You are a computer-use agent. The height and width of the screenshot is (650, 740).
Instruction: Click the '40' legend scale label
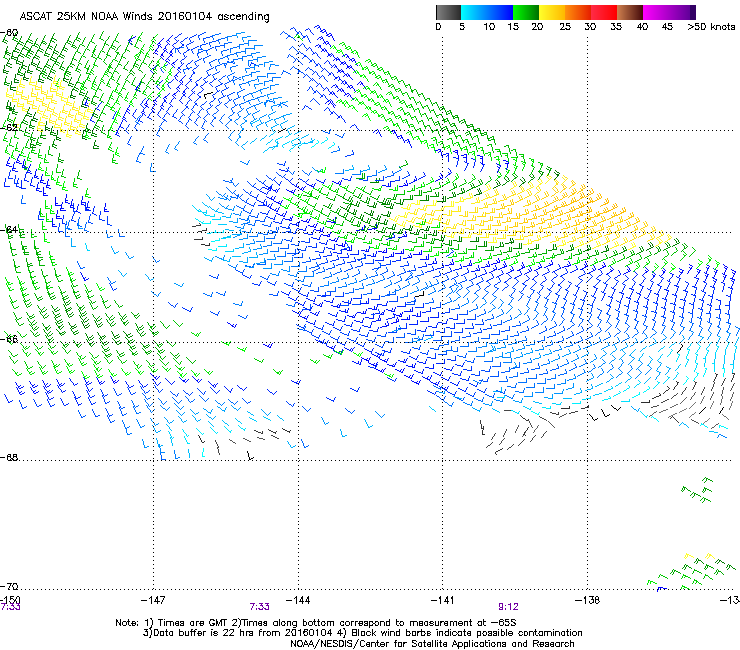point(642,27)
